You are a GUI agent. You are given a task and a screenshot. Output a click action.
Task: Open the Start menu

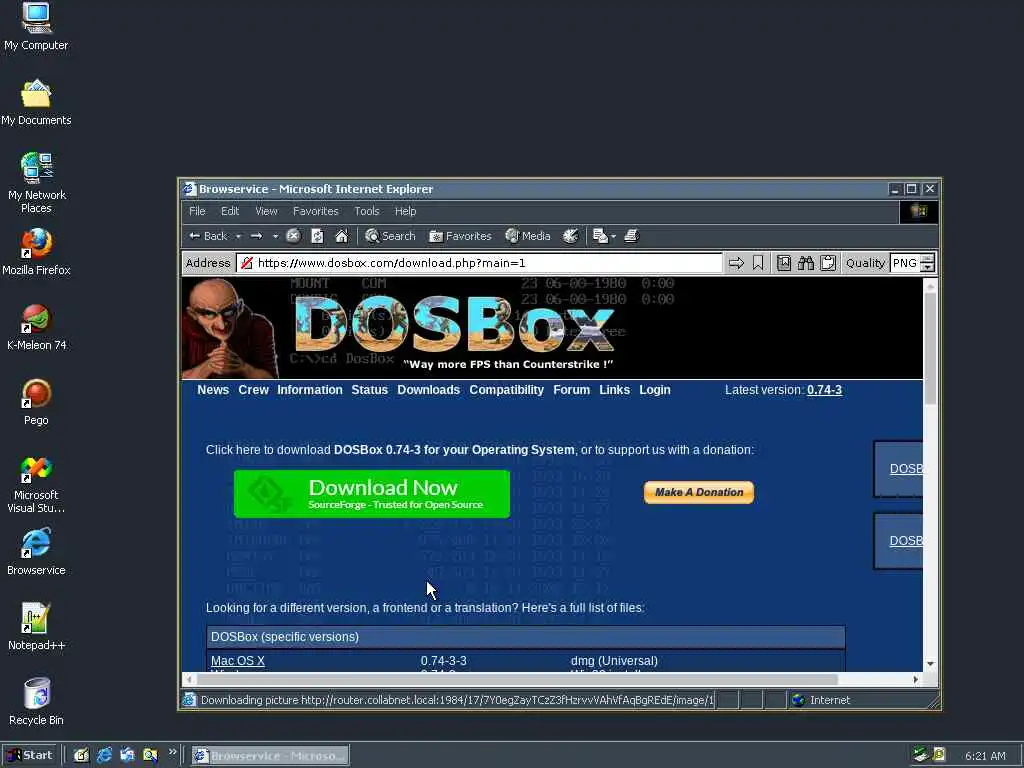[30, 756]
